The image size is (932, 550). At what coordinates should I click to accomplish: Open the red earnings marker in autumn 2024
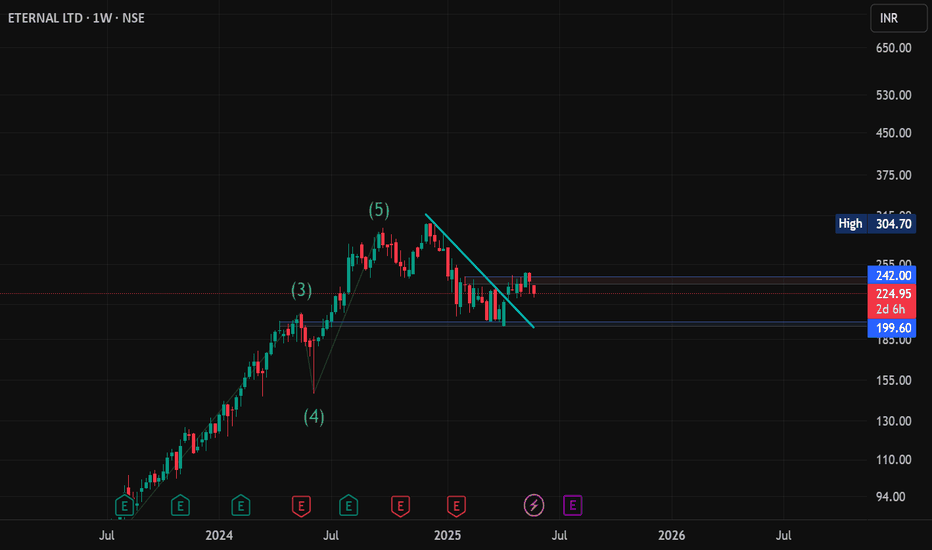click(401, 506)
